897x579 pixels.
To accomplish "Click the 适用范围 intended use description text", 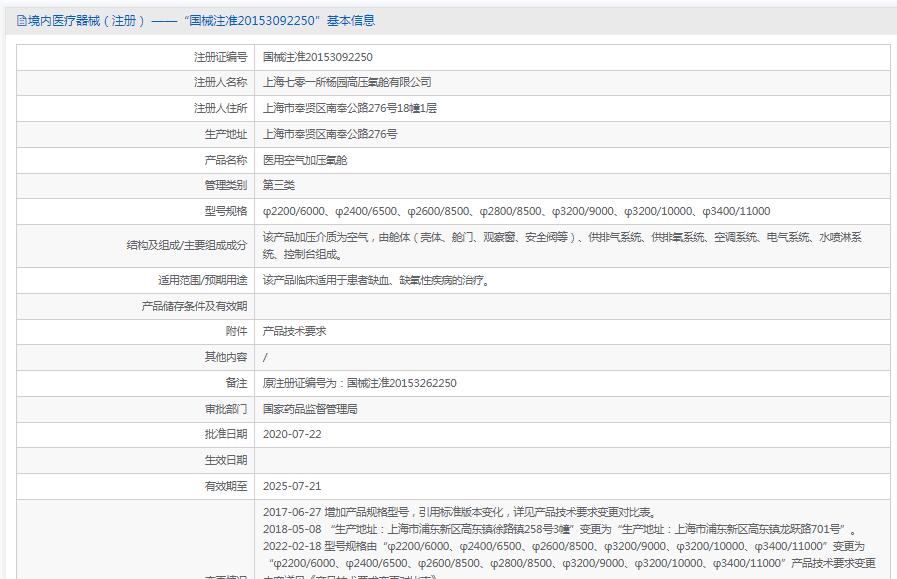I will tap(376, 281).
